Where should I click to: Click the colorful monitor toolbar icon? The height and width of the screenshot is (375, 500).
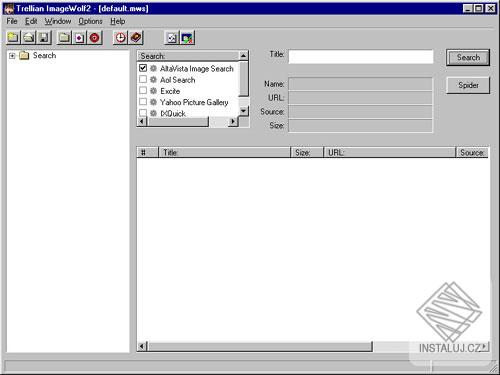click(187, 38)
